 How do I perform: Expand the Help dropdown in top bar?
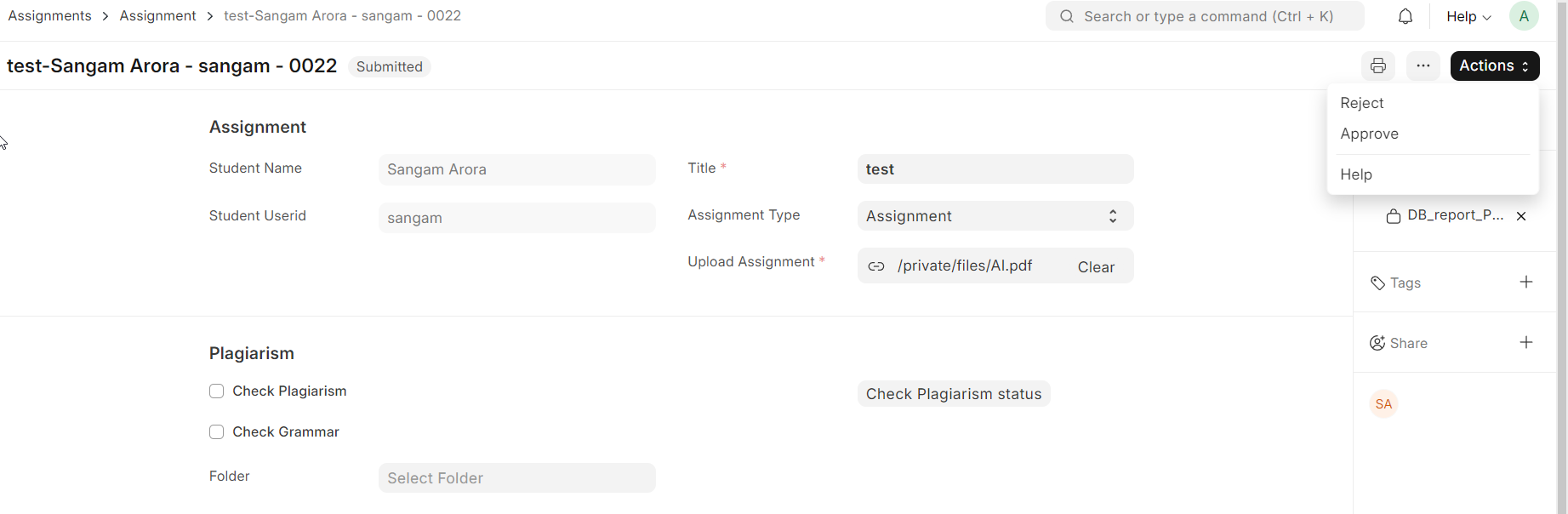[1468, 16]
